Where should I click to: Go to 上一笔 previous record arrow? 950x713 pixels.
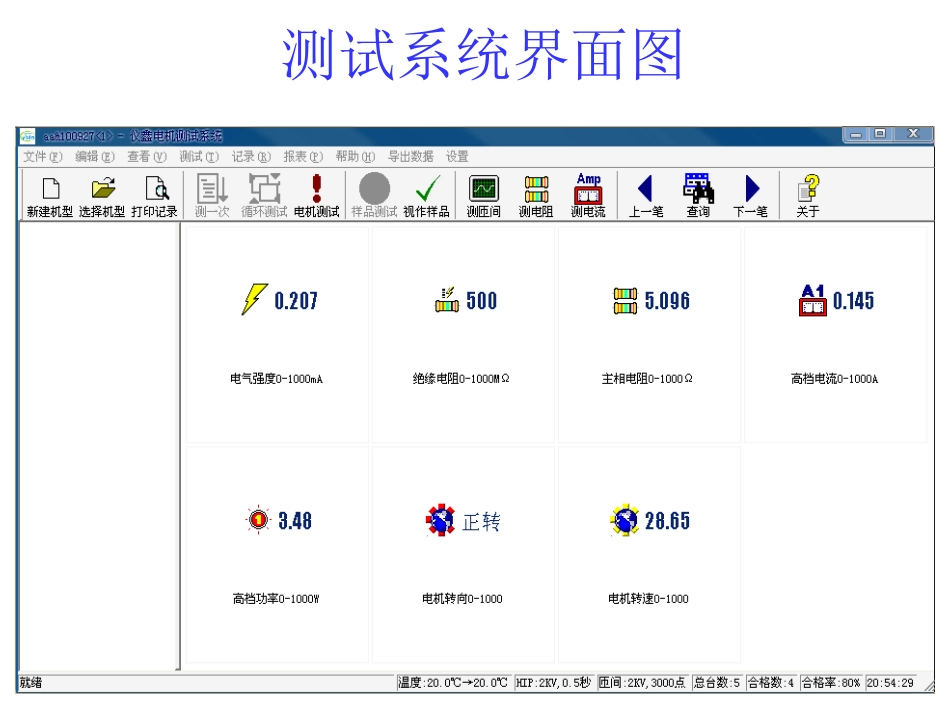pyautogui.click(x=645, y=188)
